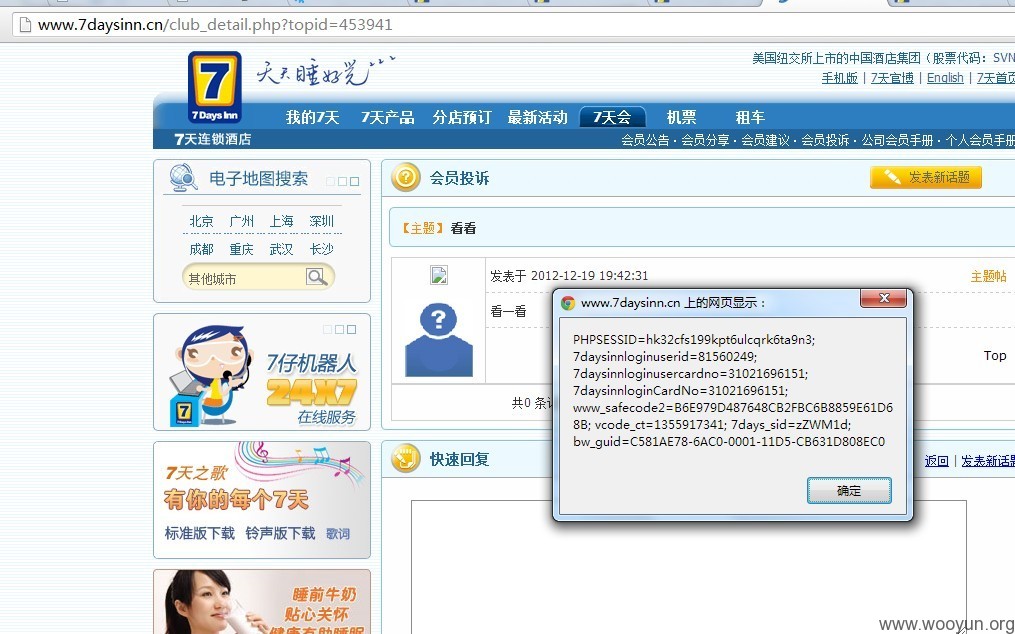This screenshot has height=634, width=1015.
Task: Click the 主题帖 label
Action: click(x=988, y=276)
